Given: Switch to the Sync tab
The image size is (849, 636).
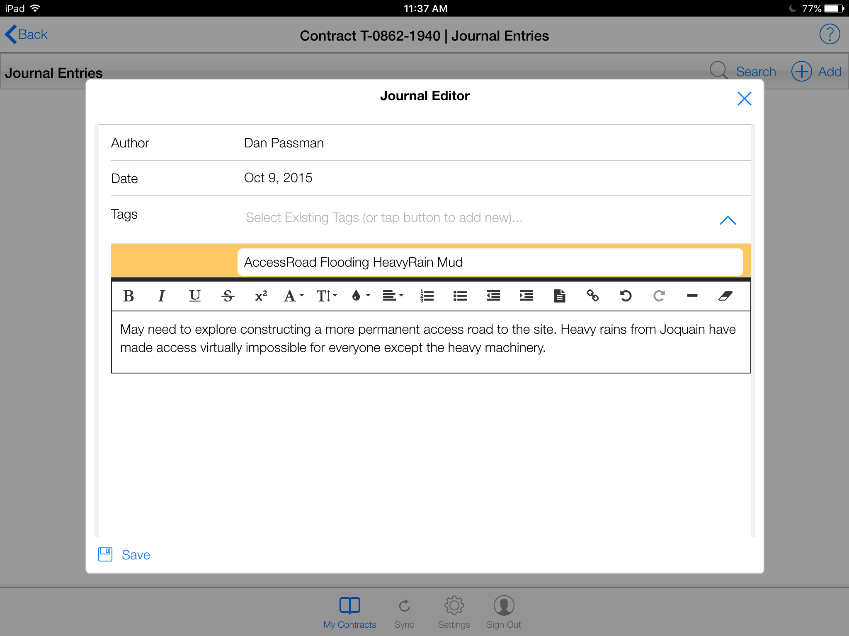Looking at the screenshot, I should [404, 611].
